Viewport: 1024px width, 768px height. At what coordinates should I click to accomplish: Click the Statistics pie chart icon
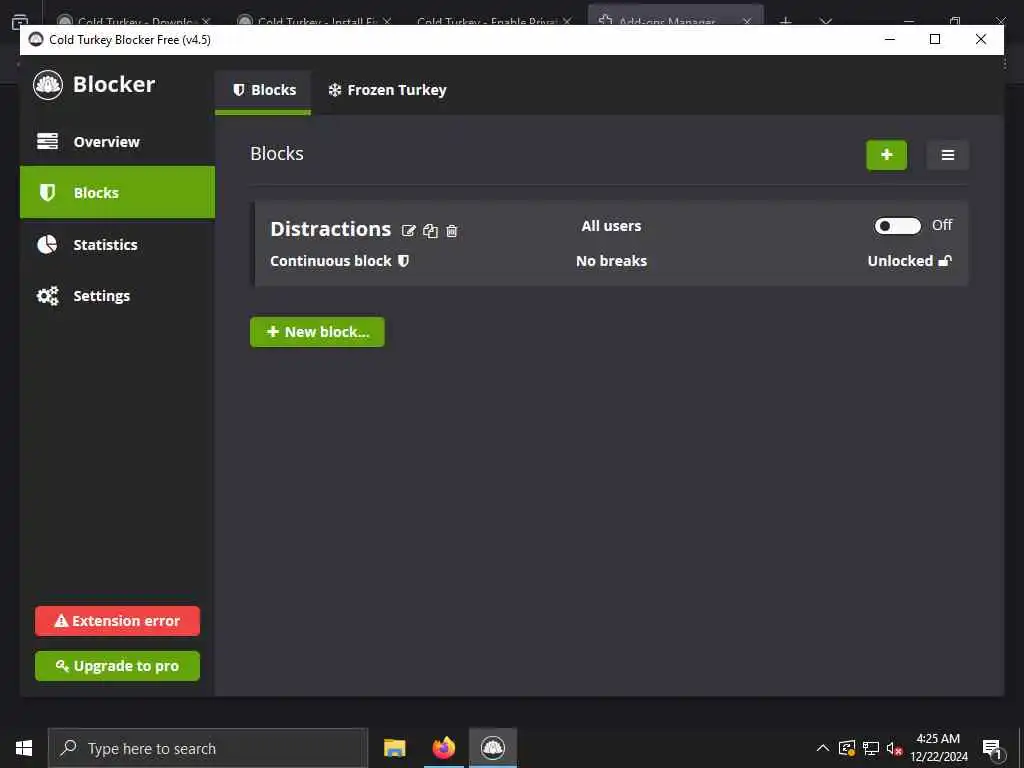click(x=47, y=244)
